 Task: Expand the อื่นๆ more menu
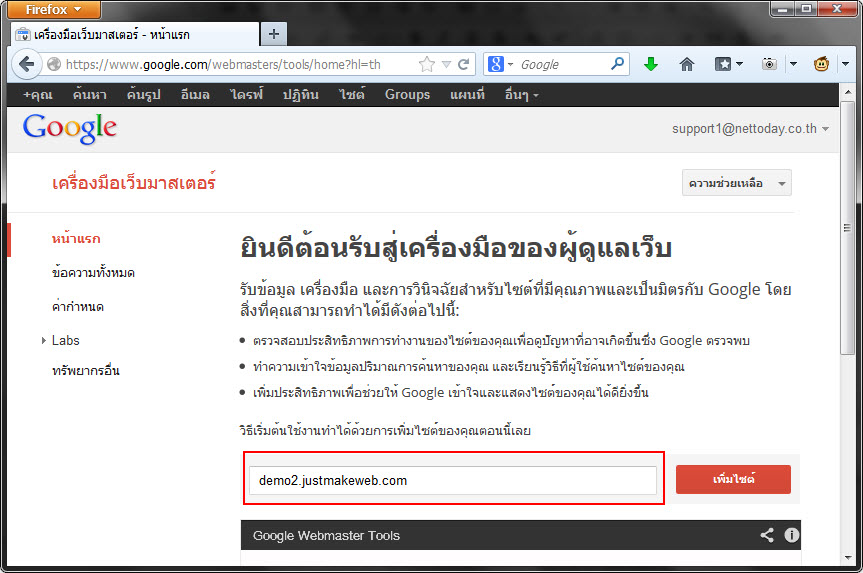[x=521, y=95]
